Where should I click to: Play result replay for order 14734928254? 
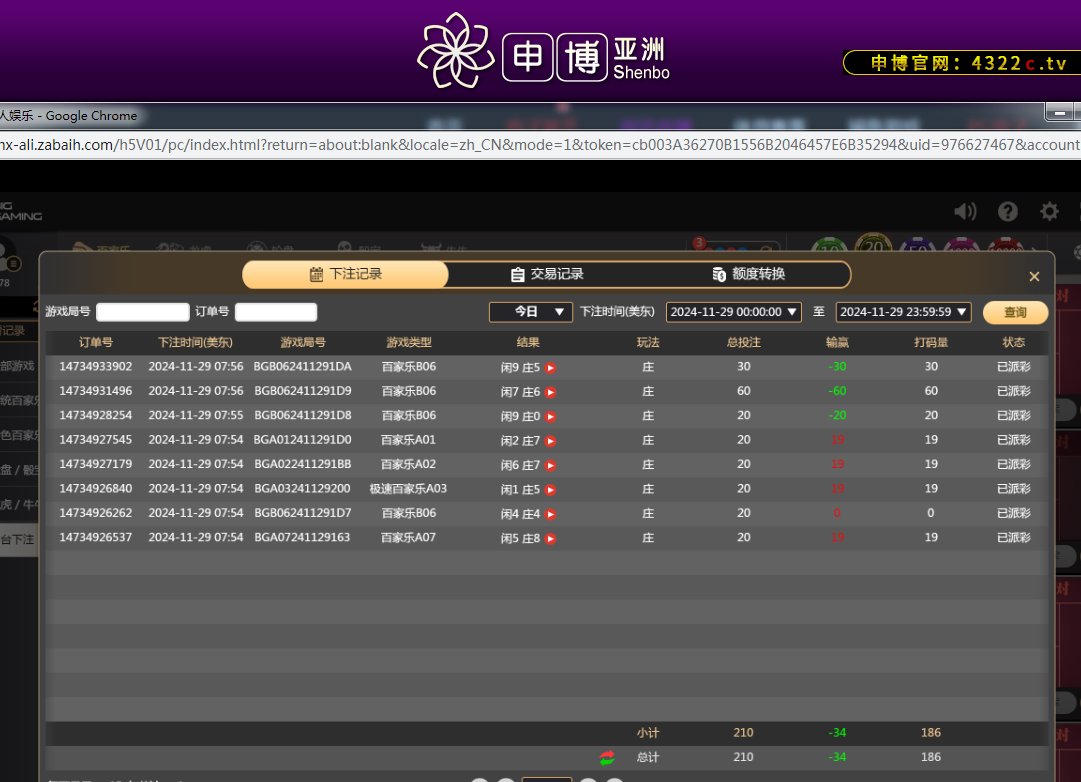tap(550, 416)
